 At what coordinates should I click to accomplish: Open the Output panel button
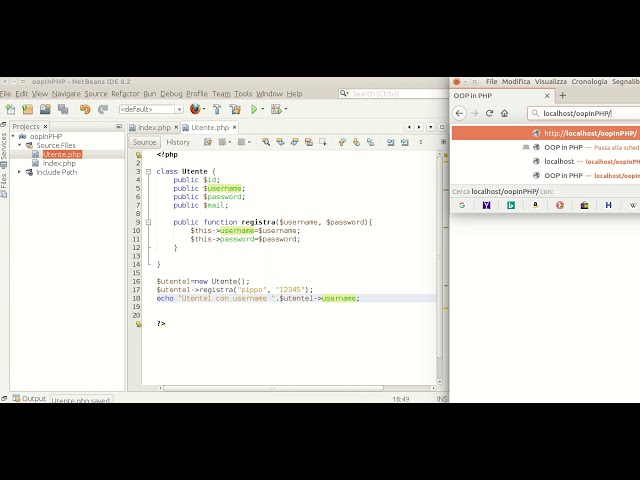tap(29, 398)
